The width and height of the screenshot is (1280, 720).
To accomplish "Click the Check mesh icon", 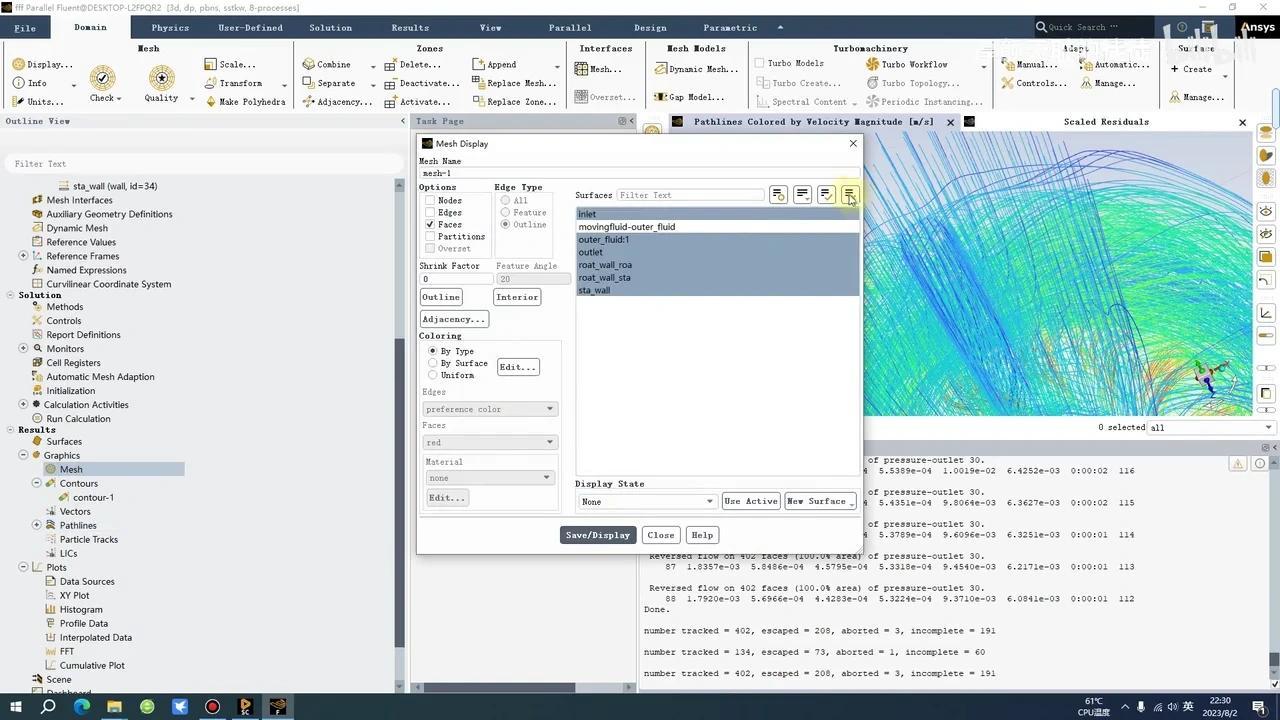I will (102, 79).
